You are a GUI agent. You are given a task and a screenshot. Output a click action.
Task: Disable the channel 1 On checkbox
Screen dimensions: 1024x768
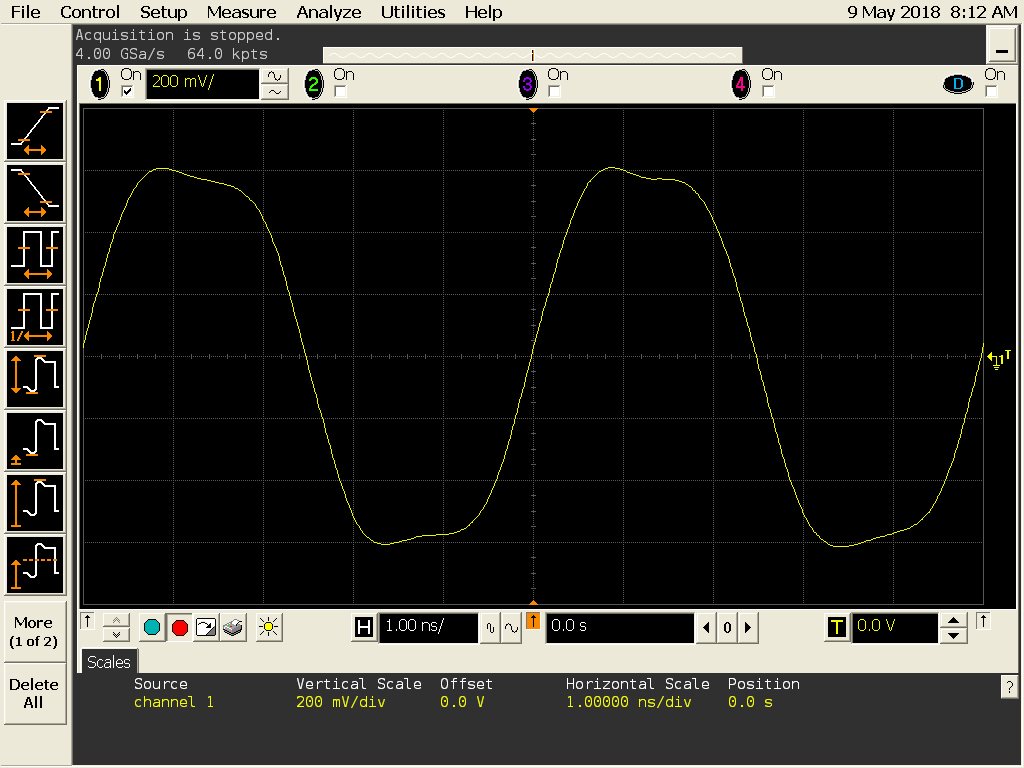pyautogui.click(x=127, y=91)
